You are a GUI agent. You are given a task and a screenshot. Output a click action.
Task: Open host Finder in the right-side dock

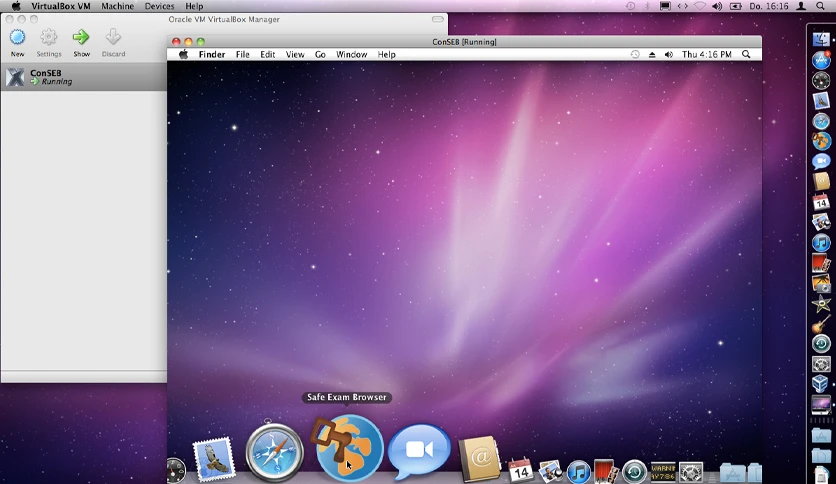pyautogui.click(x=821, y=38)
